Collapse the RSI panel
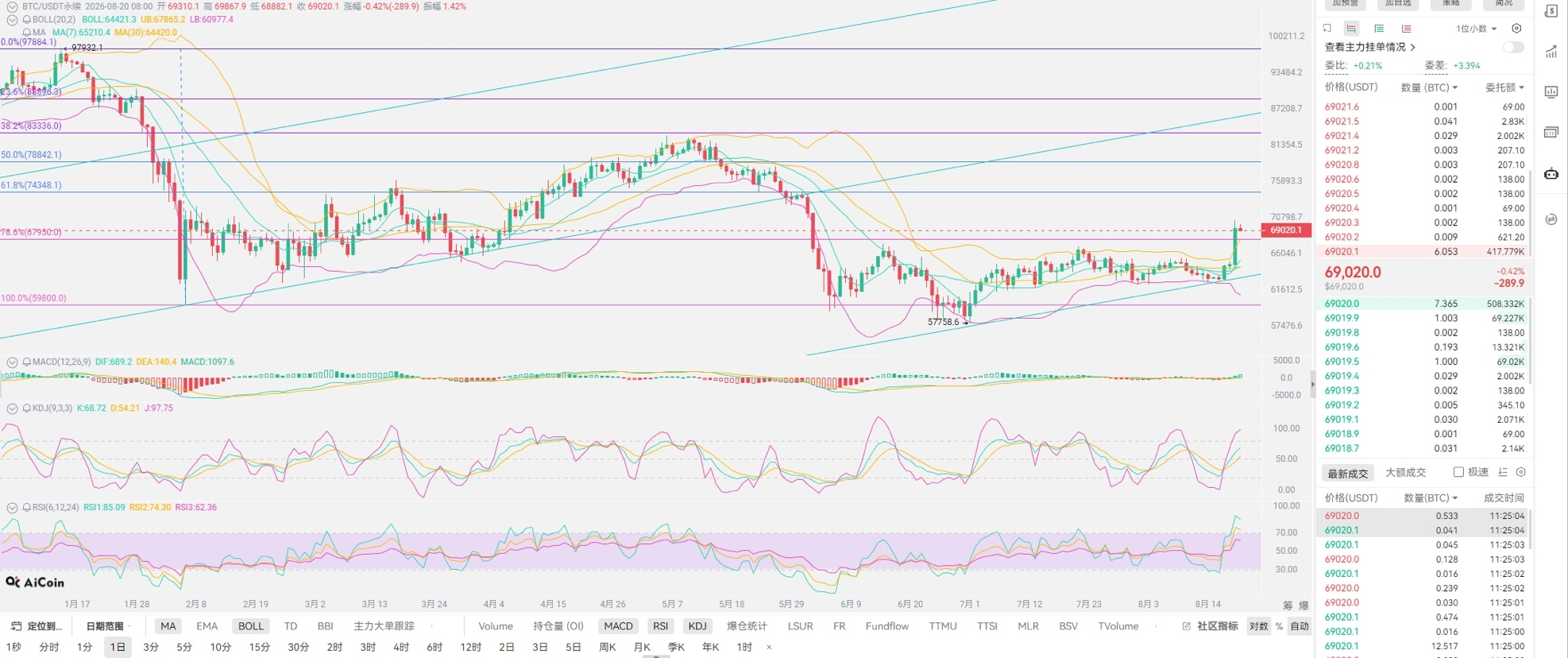Viewport: 1568px width, 658px height. pos(12,507)
